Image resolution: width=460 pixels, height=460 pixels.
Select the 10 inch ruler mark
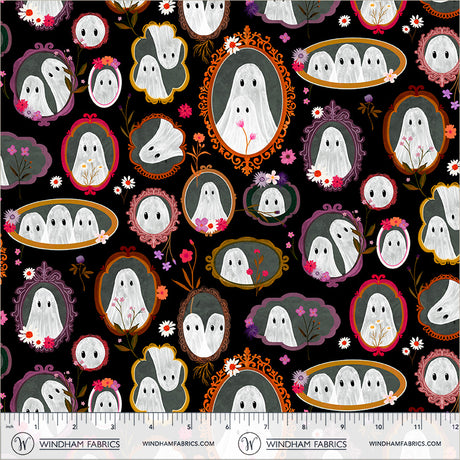[378, 427]
